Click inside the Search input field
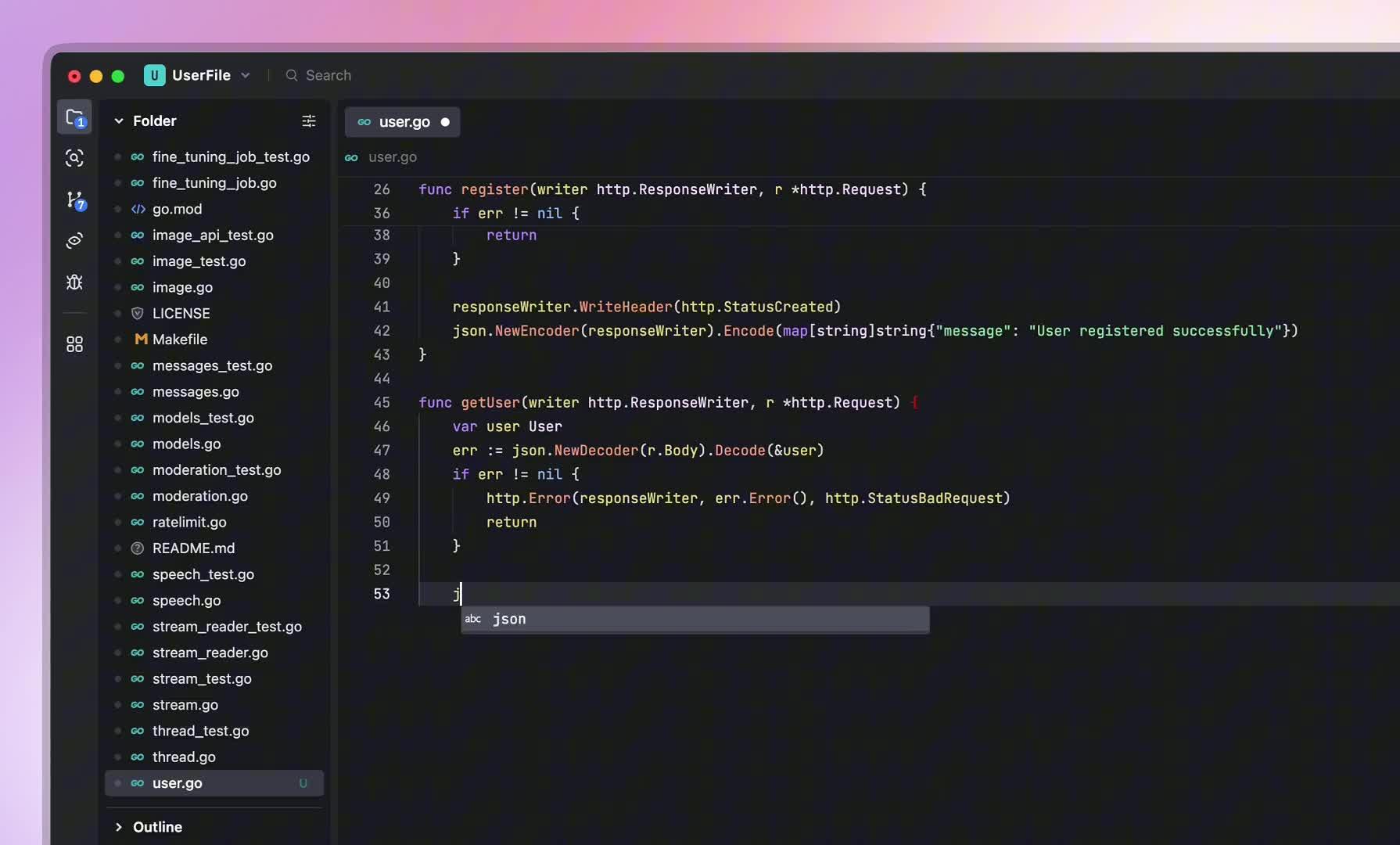The height and width of the screenshot is (845, 1400). coord(336,75)
